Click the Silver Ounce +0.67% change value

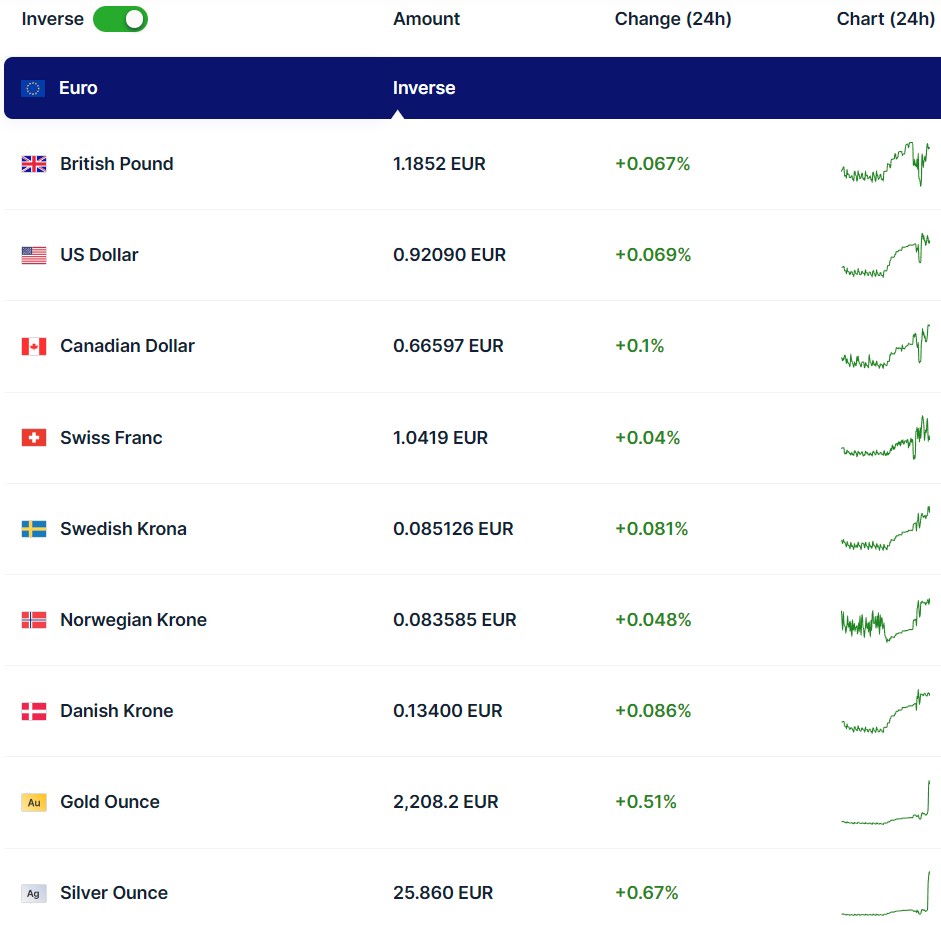point(646,893)
